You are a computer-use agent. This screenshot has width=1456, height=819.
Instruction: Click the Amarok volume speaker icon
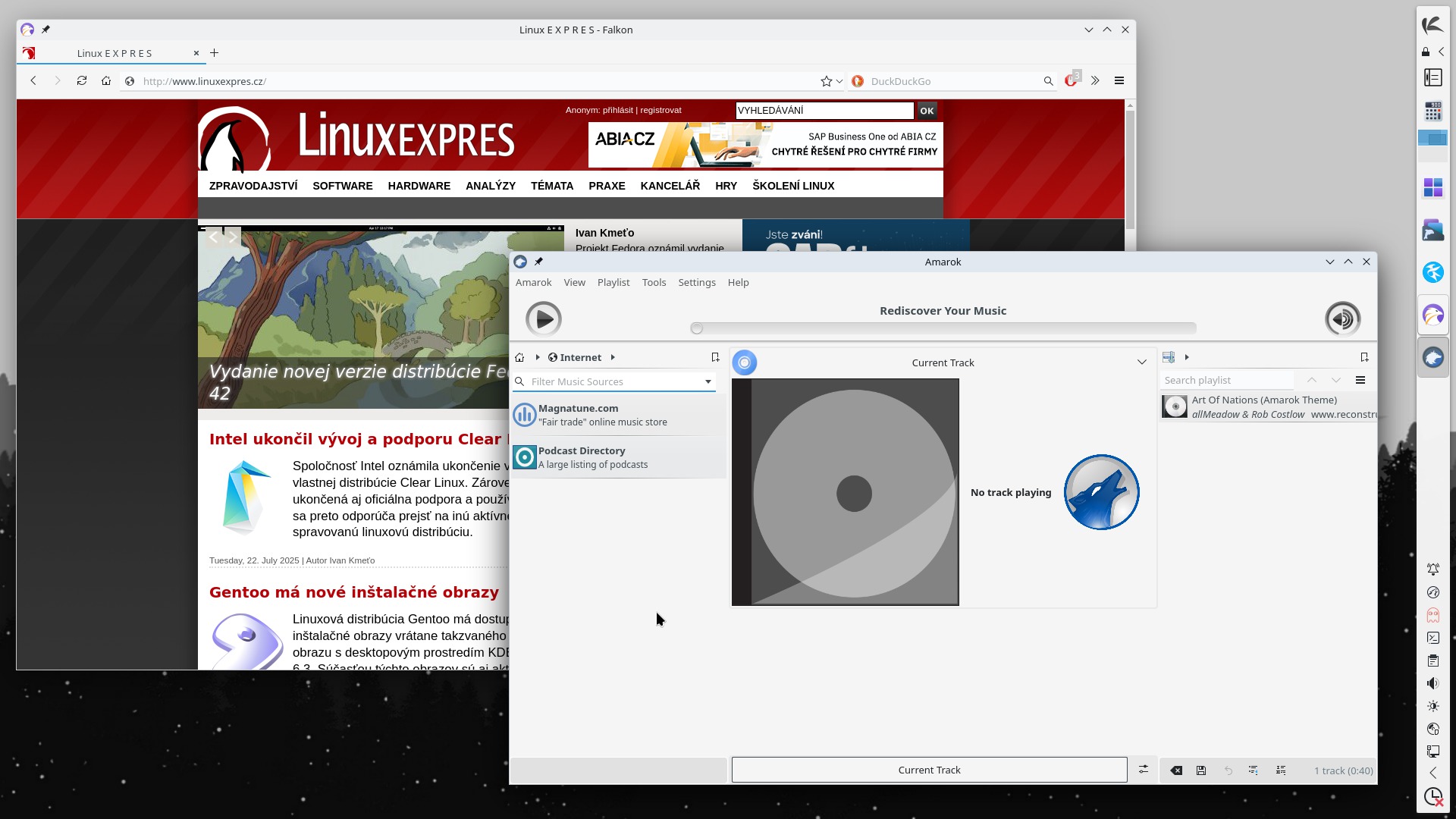click(x=1342, y=318)
